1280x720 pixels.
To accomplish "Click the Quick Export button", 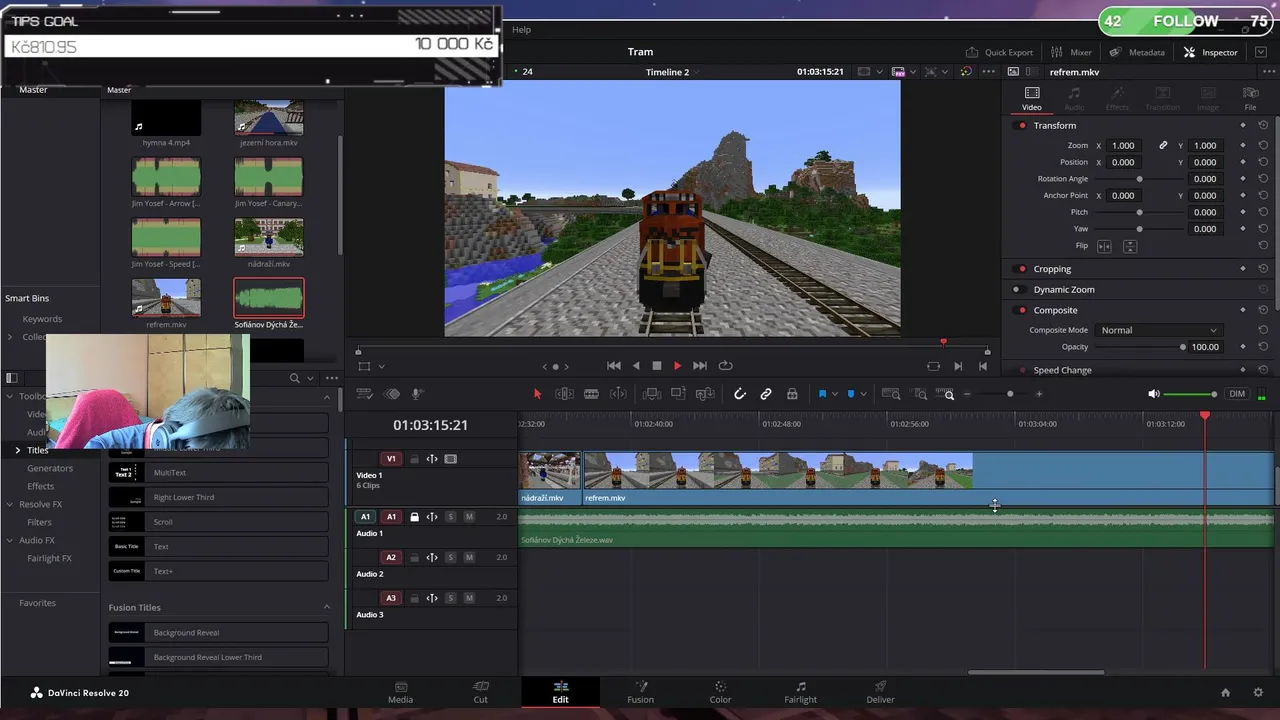I will [x=999, y=52].
